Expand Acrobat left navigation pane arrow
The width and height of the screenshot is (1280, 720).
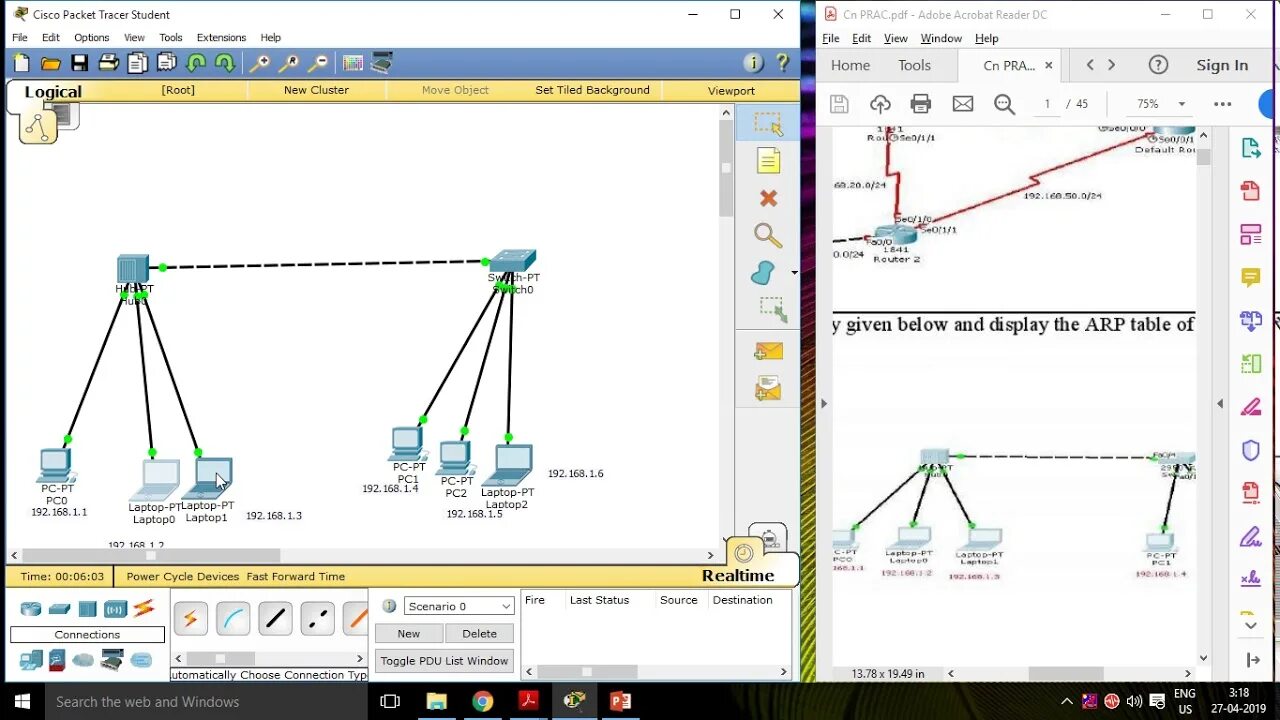tap(824, 404)
